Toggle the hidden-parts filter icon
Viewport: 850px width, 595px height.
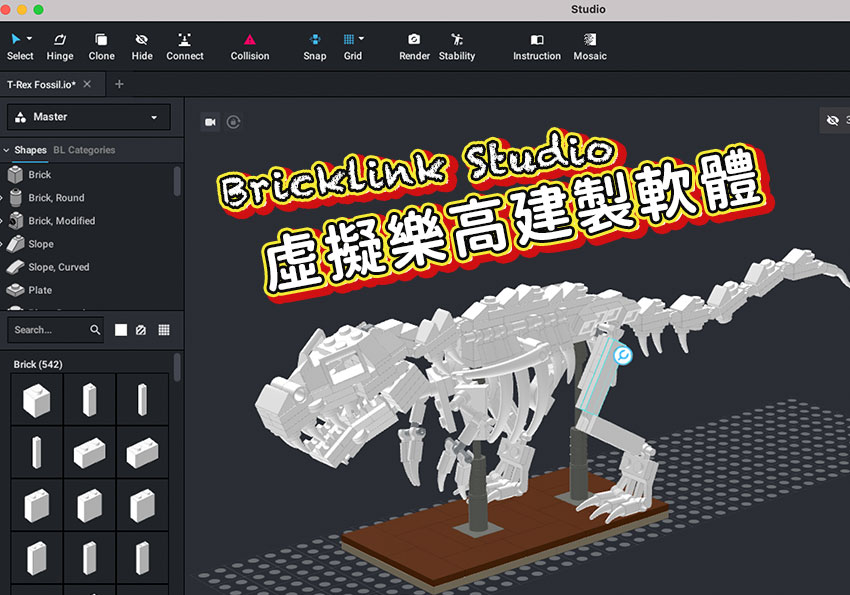[141, 329]
